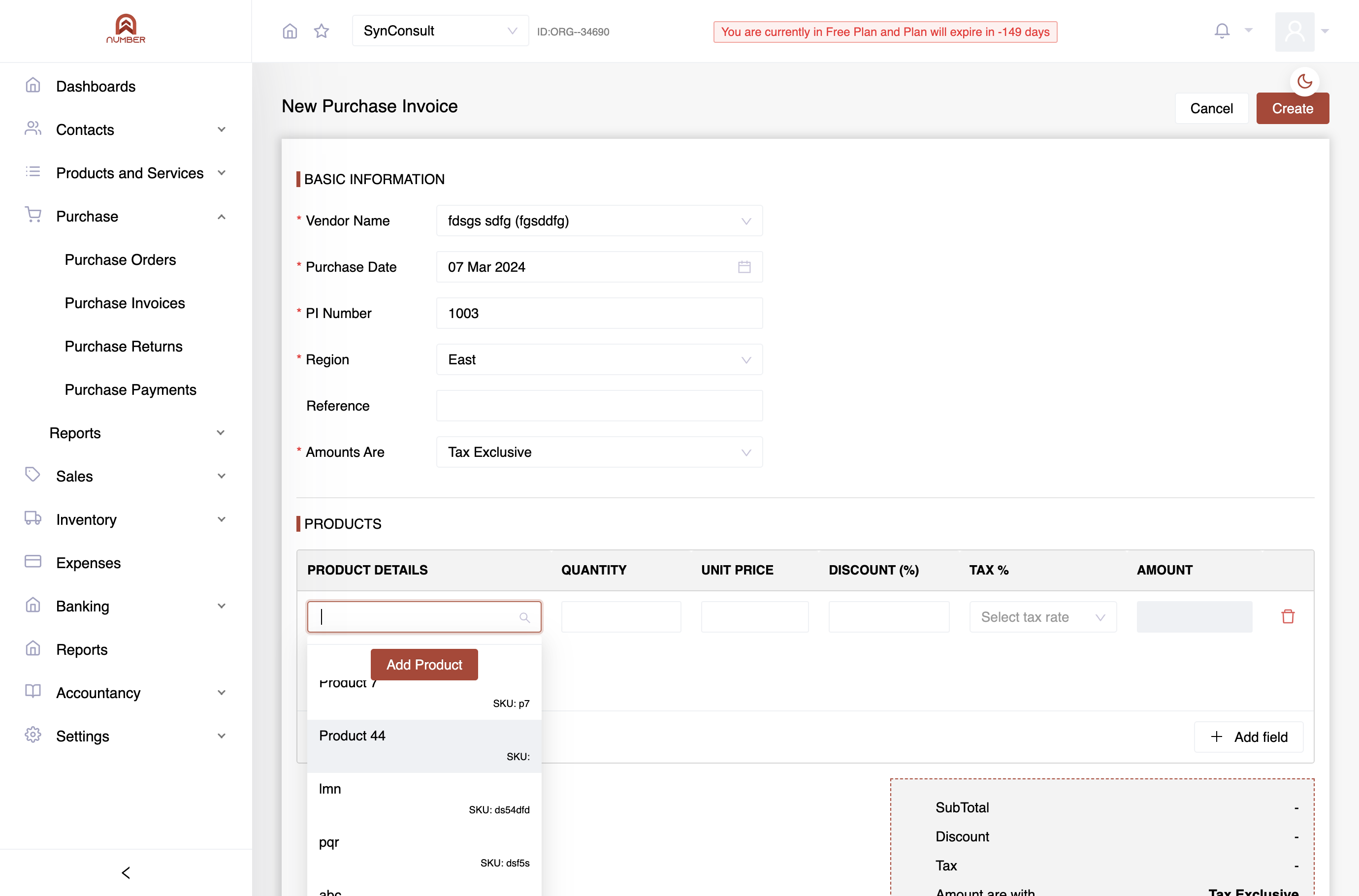This screenshot has width=1359, height=896.
Task: Expand Products and Services menu
Action: tap(125, 173)
